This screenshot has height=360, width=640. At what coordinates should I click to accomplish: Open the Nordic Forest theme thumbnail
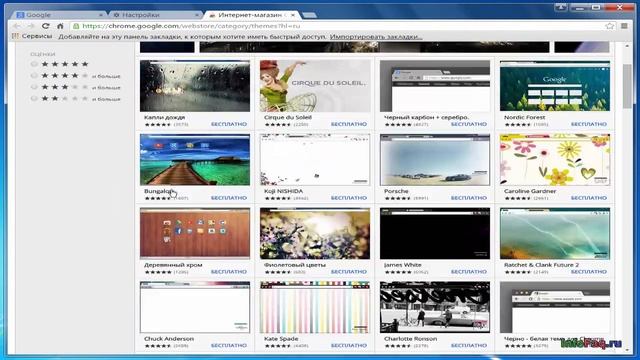click(x=555, y=86)
